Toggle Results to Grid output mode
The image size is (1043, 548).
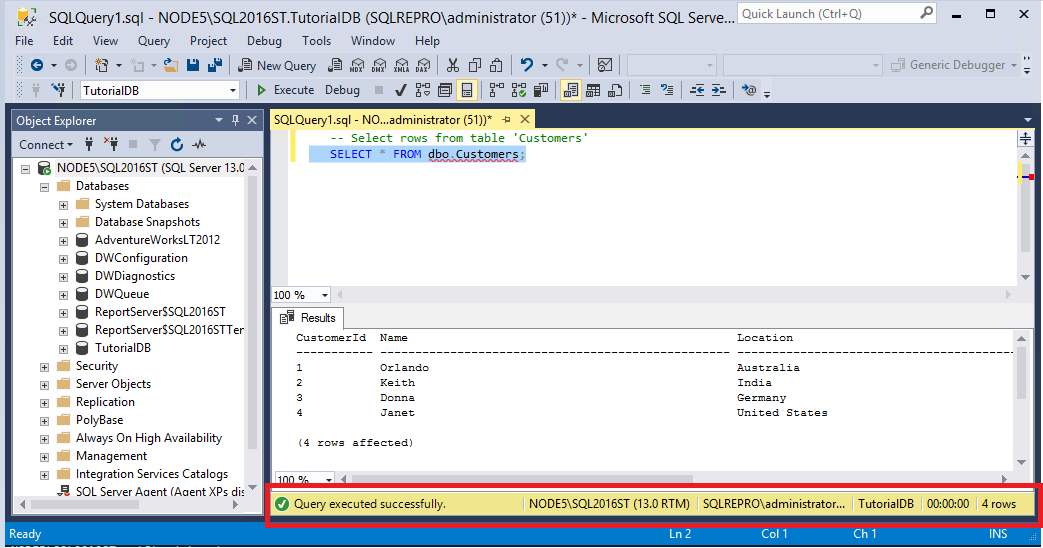[593, 90]
